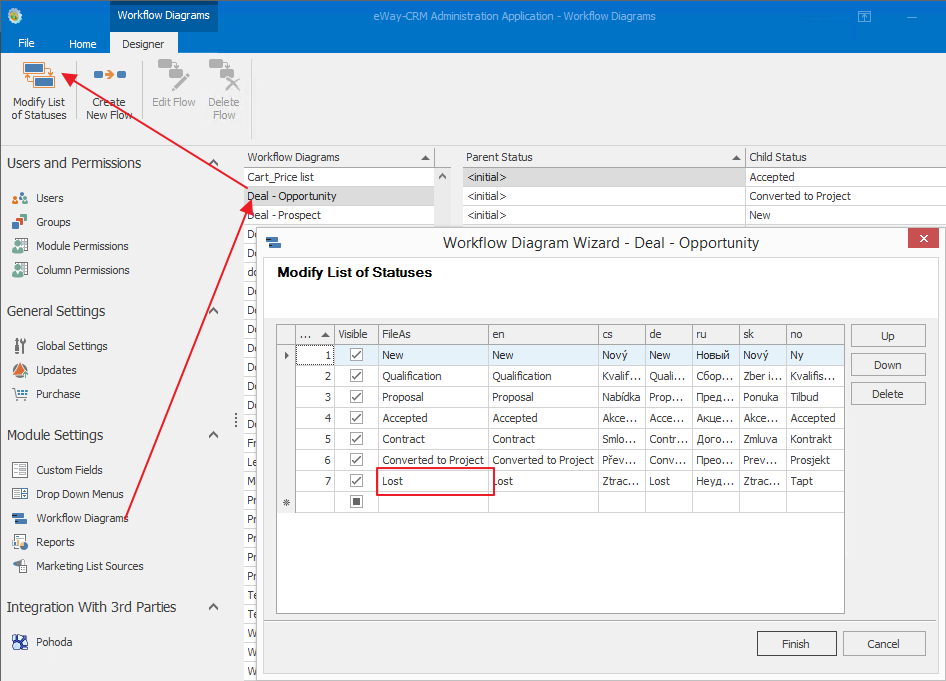Open Column Permissions sidebar icon
946x681 pixels.
20,270
